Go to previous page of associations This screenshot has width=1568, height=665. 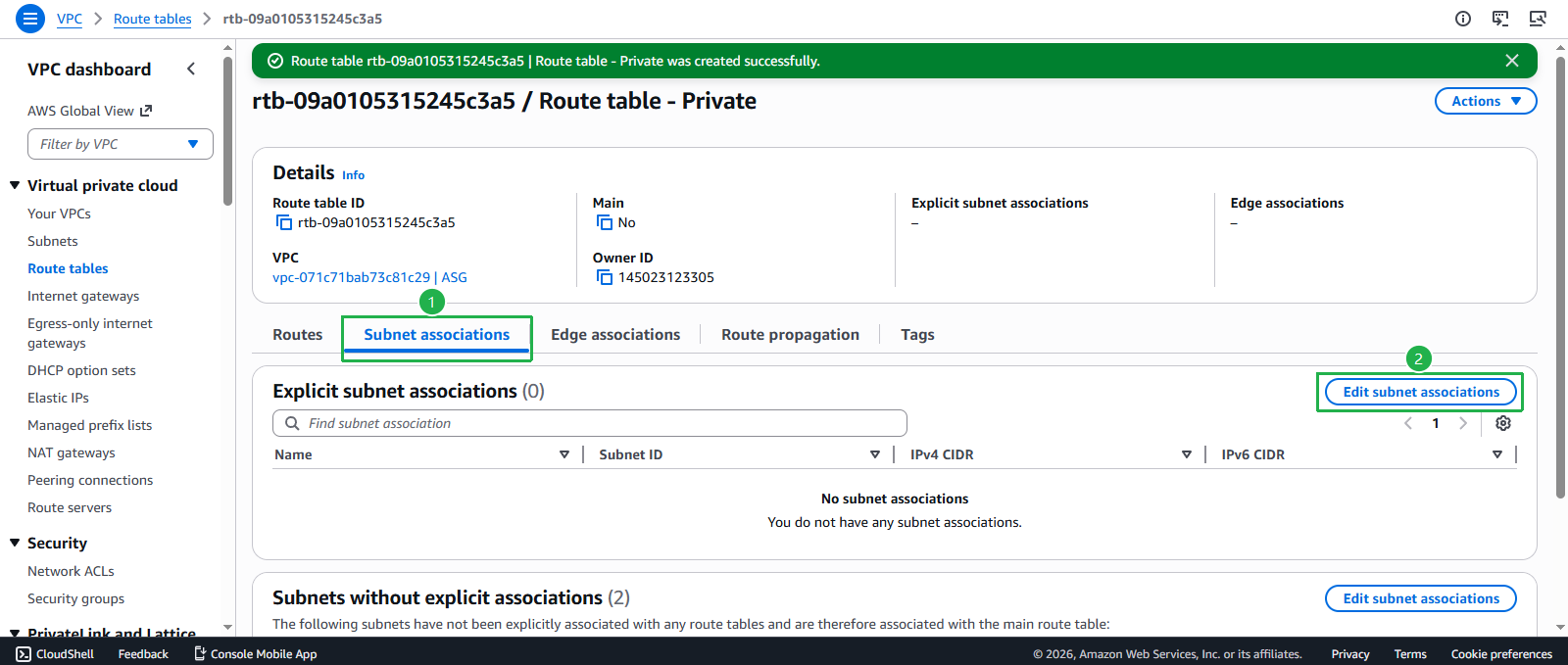[x=1408, y=423]
